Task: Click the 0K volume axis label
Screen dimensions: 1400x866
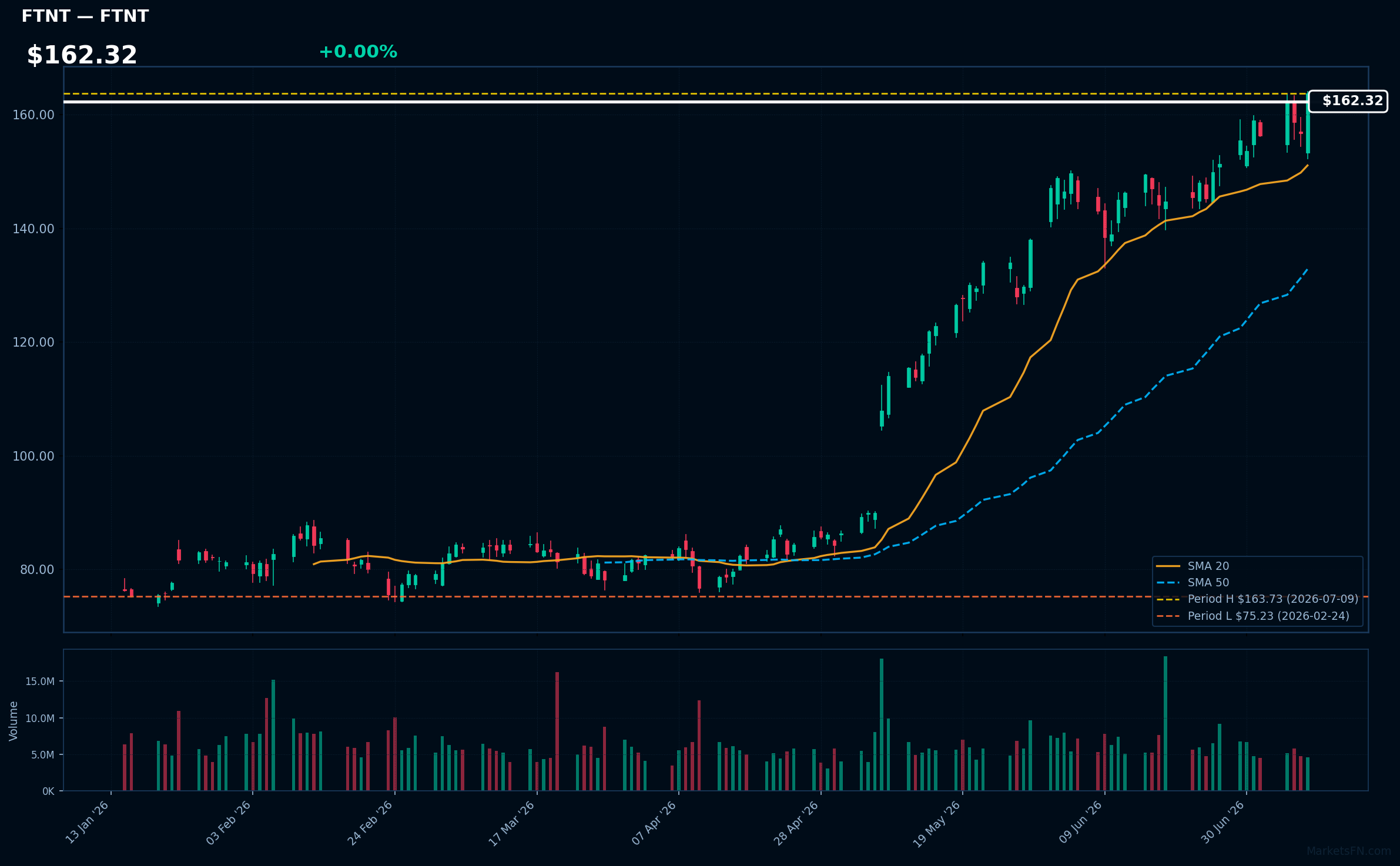Action: 48,791
